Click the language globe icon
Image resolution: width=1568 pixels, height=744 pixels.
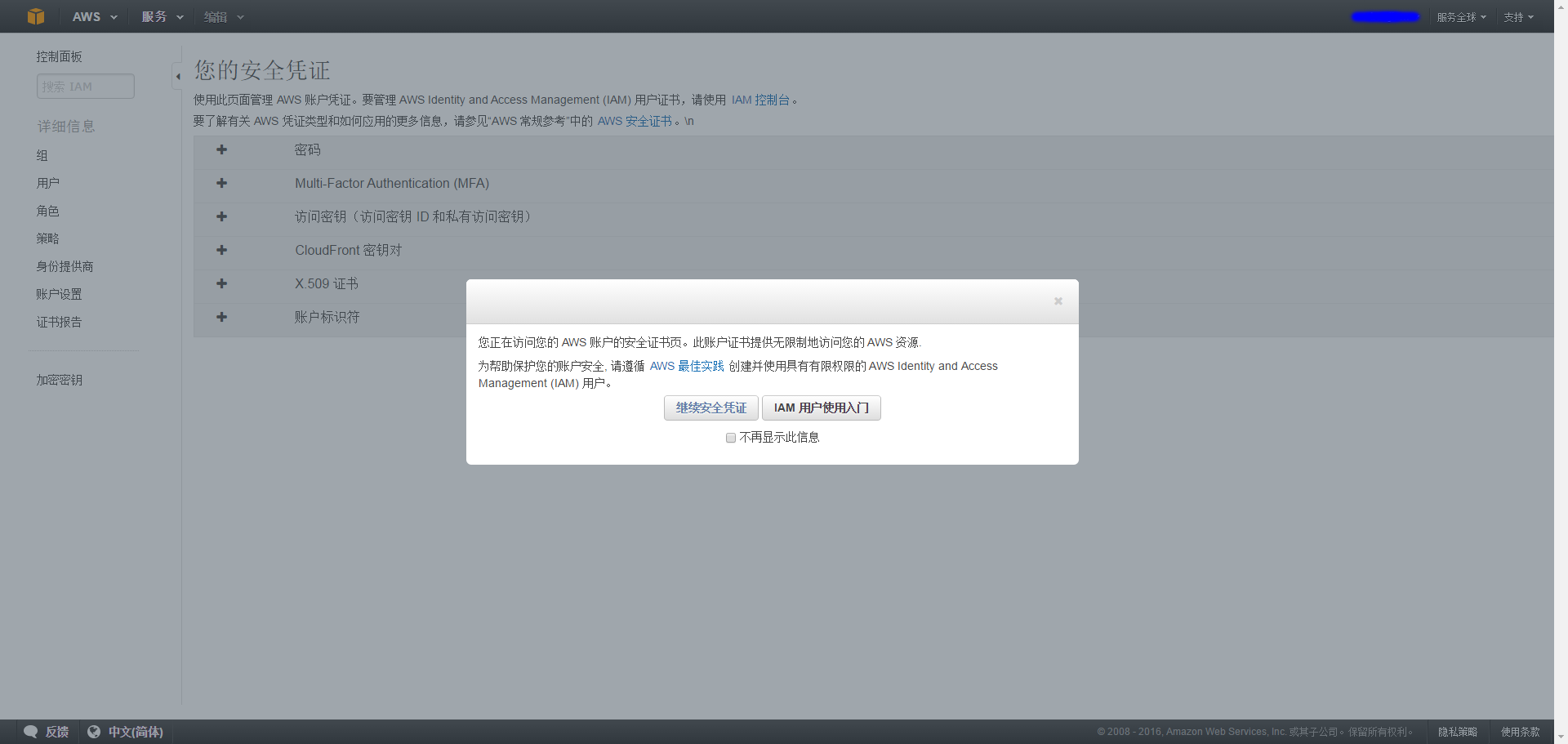pos(94,732)
